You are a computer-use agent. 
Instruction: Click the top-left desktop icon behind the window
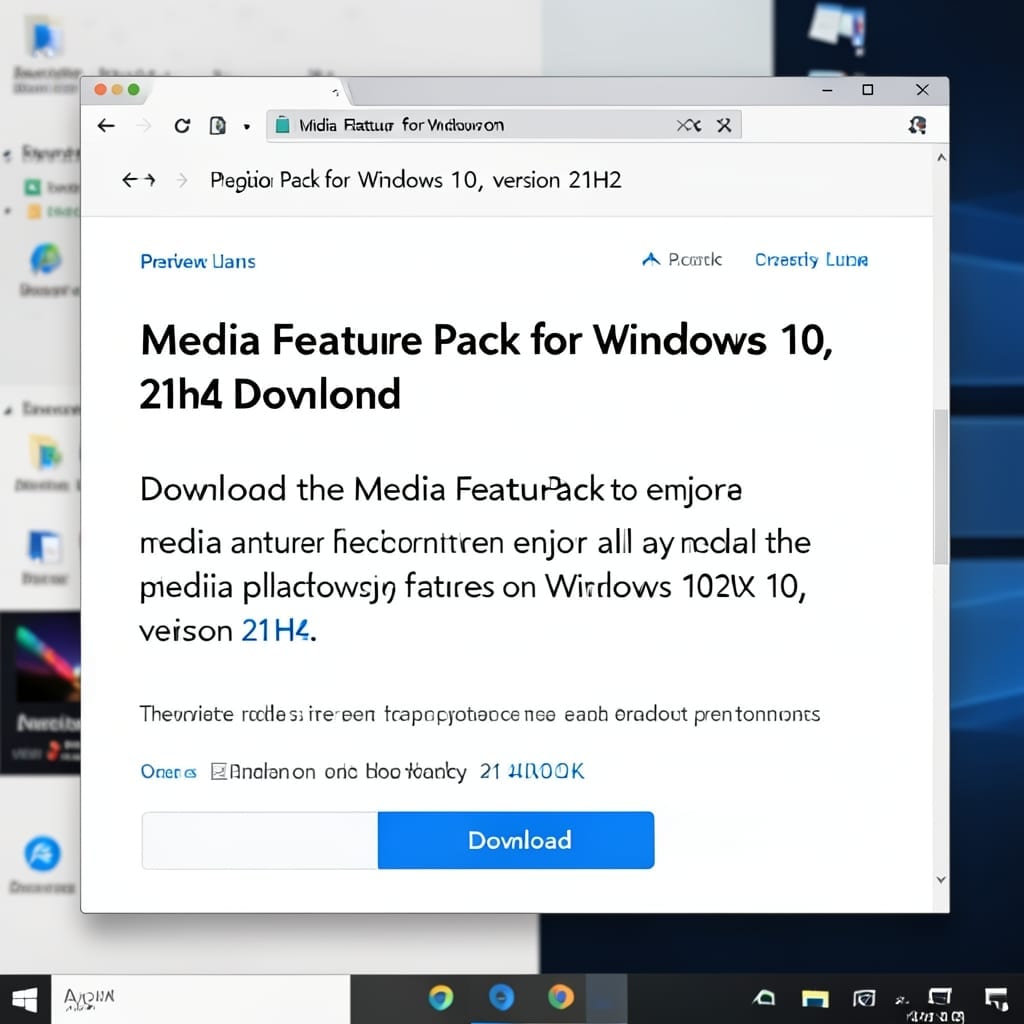coord(44,38)
